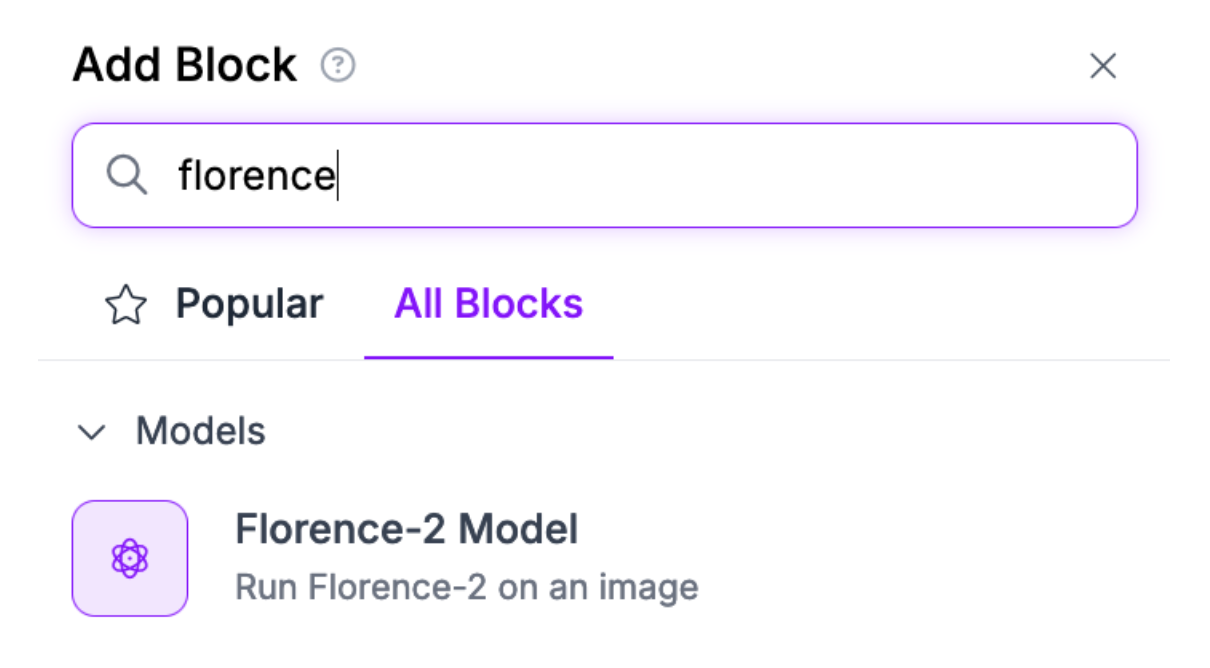Click the Models section header label
The height and width of the screenshot is (668, 1210).
[x=201, y=431]
